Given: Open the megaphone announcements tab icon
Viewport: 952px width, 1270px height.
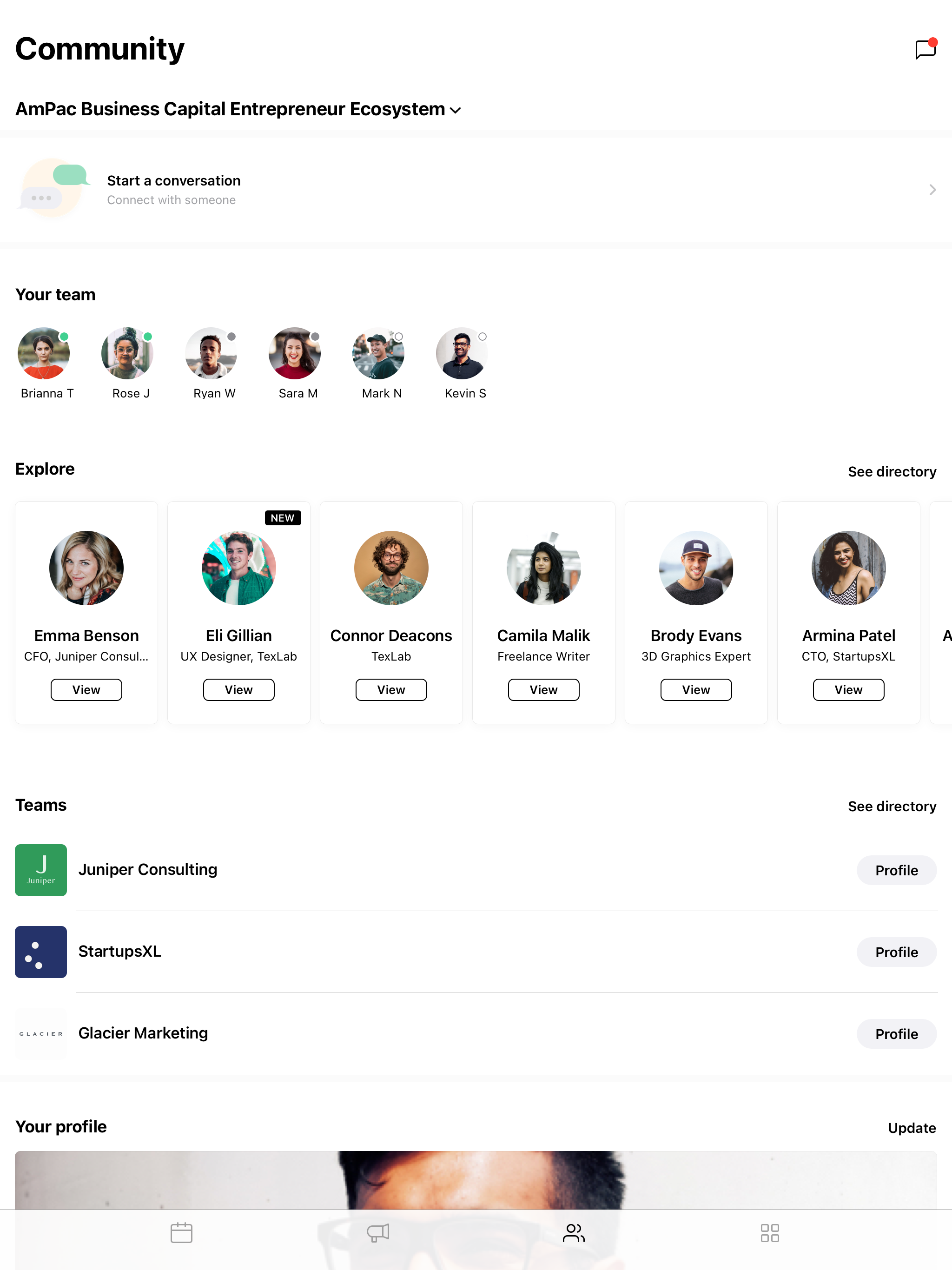Looking at the screenshot, I should pos(378,1232).
